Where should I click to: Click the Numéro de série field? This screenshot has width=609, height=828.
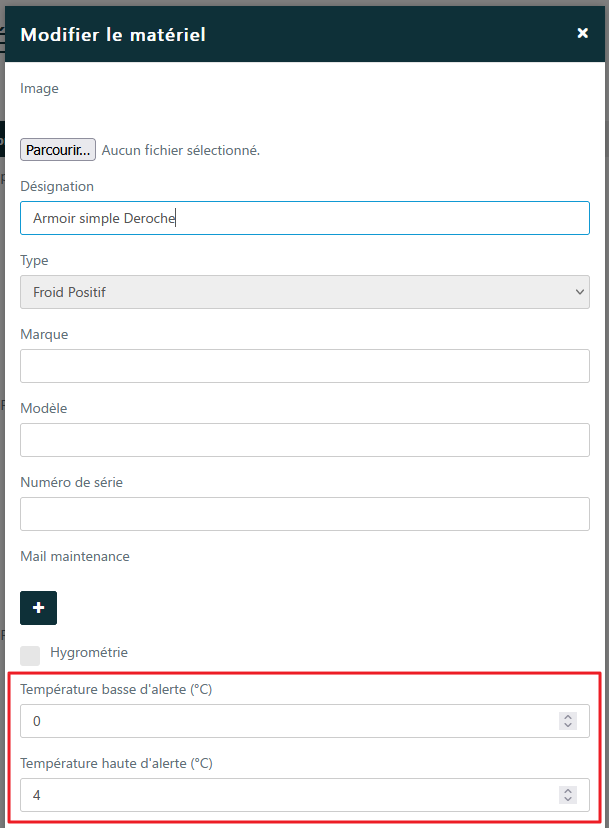[x=304, y=514]
